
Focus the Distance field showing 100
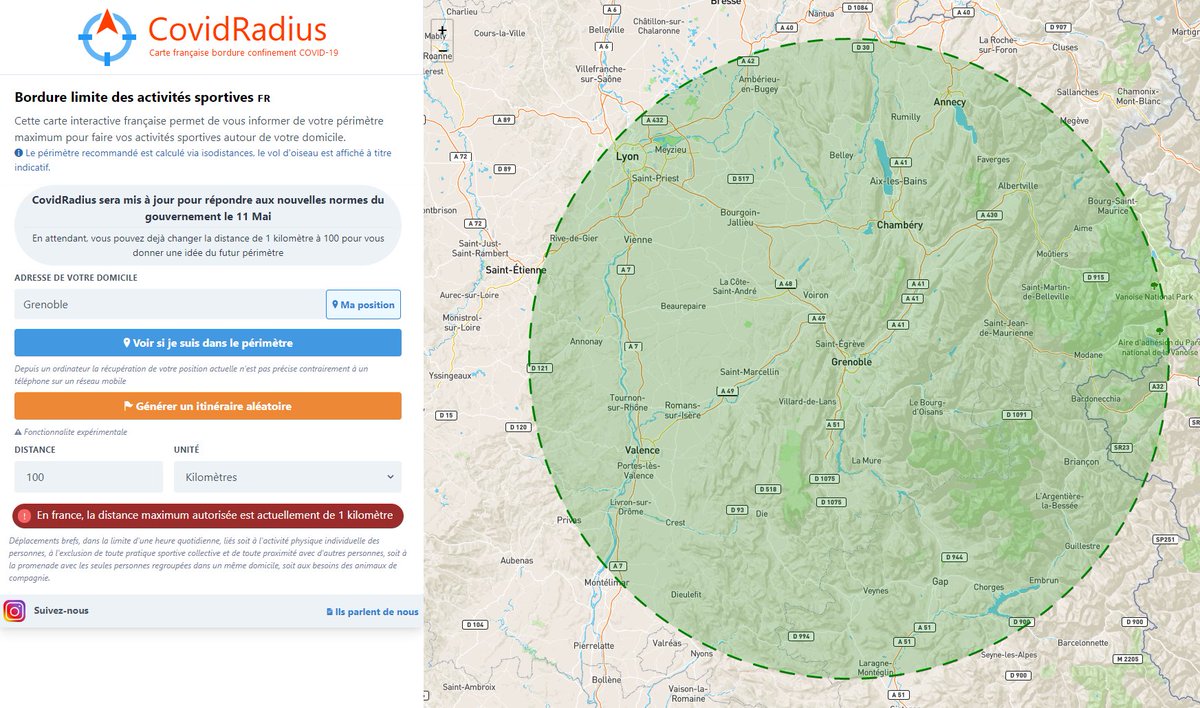point(89,477)
